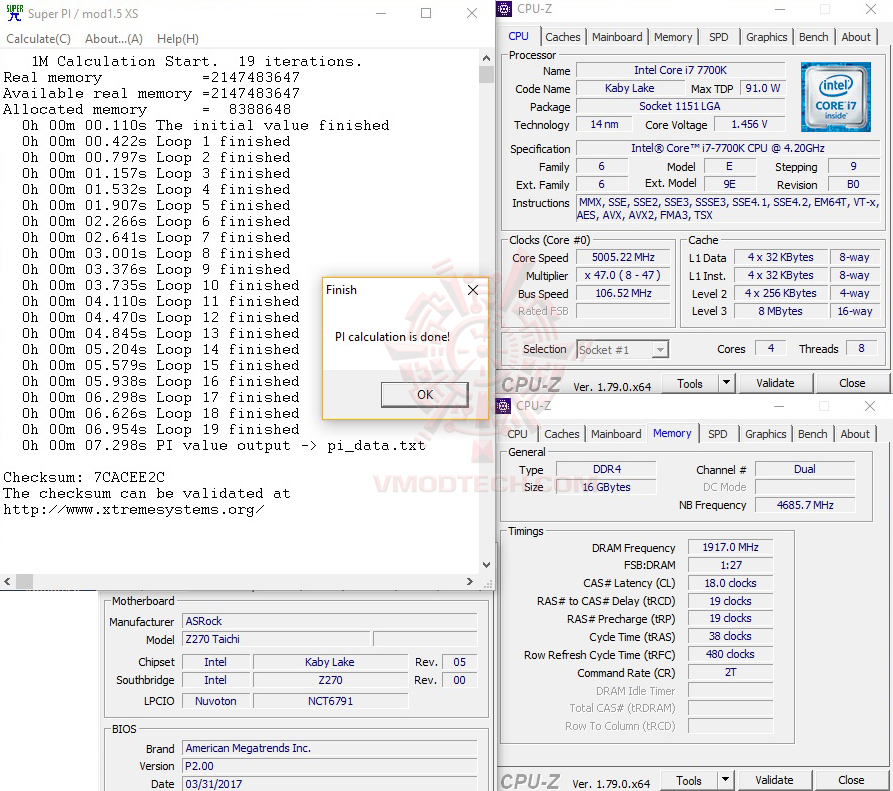Click Super PI horizontal scrollbar right arrow
893x791 pixels.
[x=470, y=581]
